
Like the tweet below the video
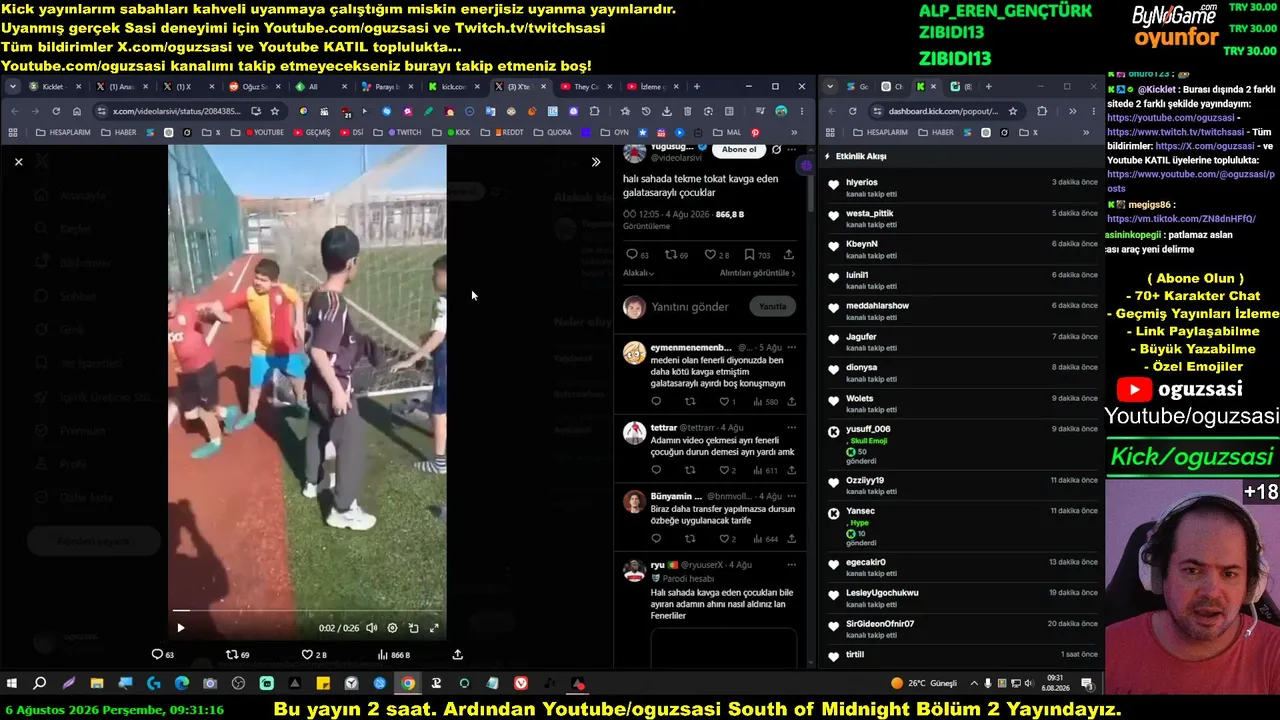[314, 655]
